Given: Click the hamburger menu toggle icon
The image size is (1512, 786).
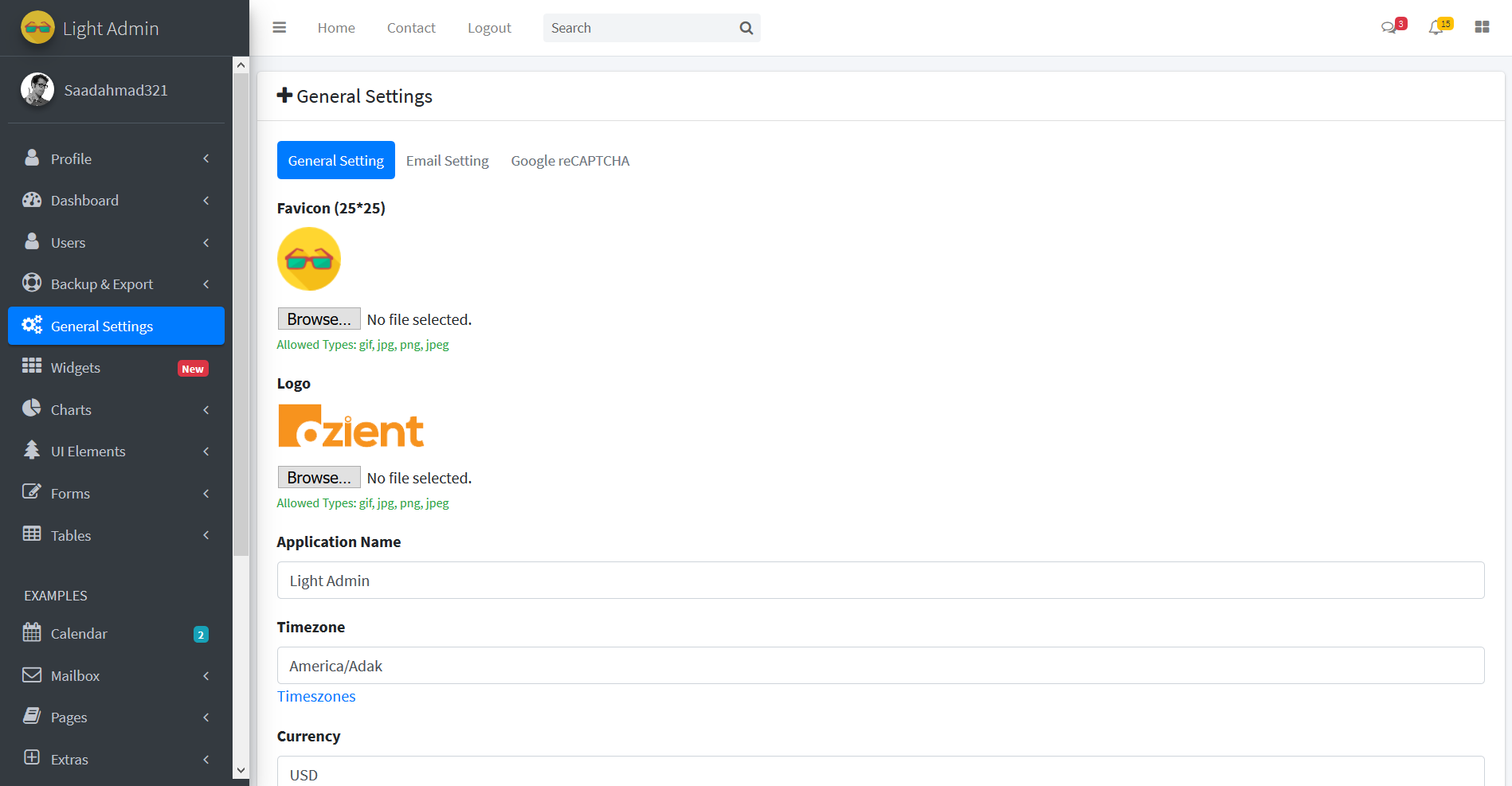Looking at the screenshot, I should click(x=279, y=28).
